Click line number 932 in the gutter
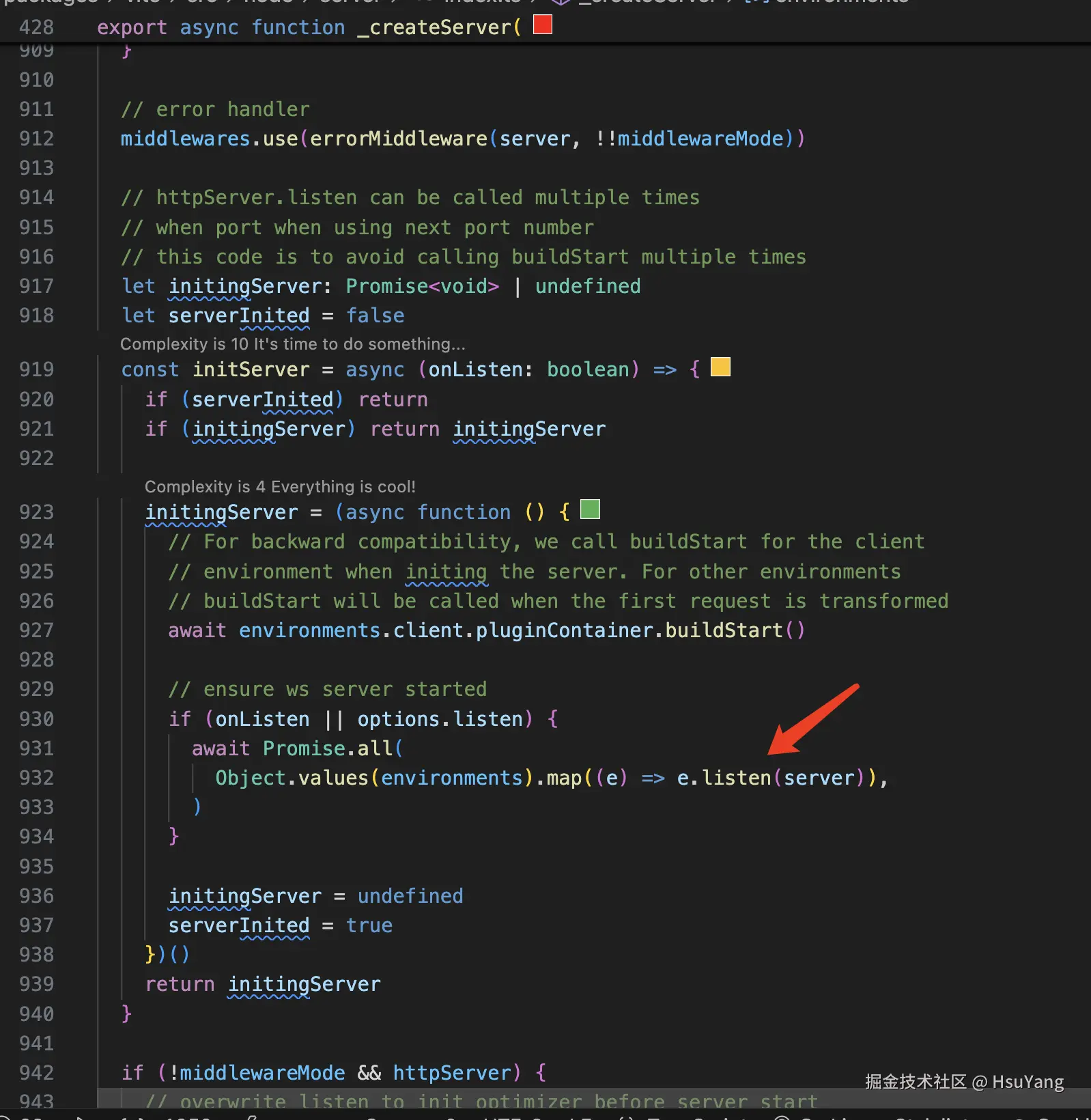This screenshot has height=1120, width=1091. click(36, 778)
